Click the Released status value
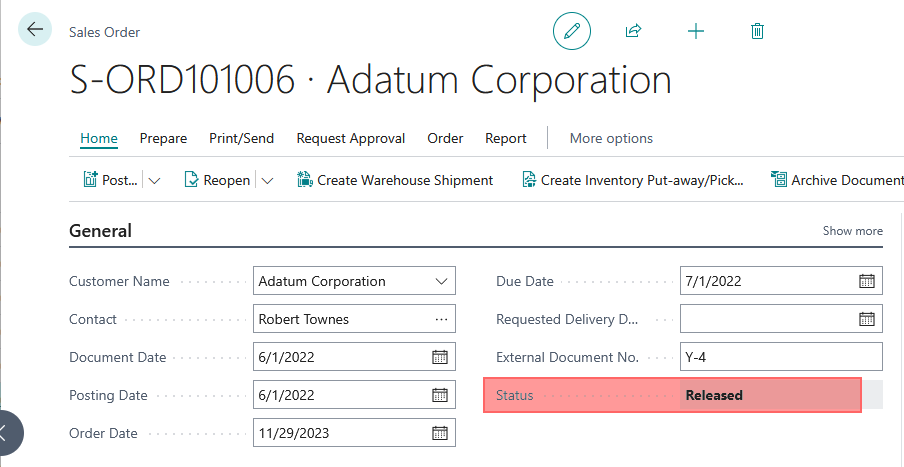The image size is (904, 467). [714, 396]
